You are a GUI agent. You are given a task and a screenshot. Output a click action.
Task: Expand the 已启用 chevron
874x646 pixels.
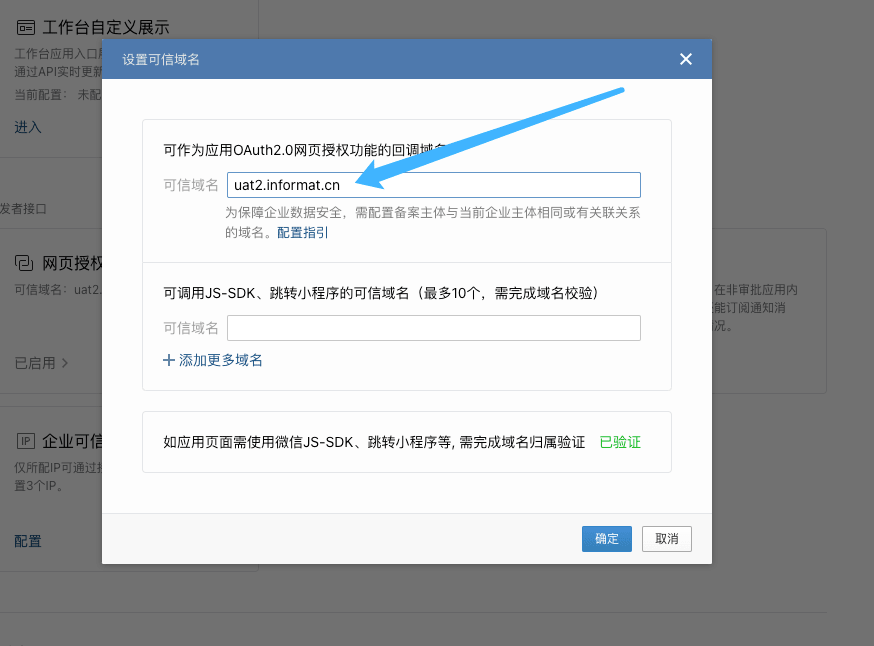65,363
